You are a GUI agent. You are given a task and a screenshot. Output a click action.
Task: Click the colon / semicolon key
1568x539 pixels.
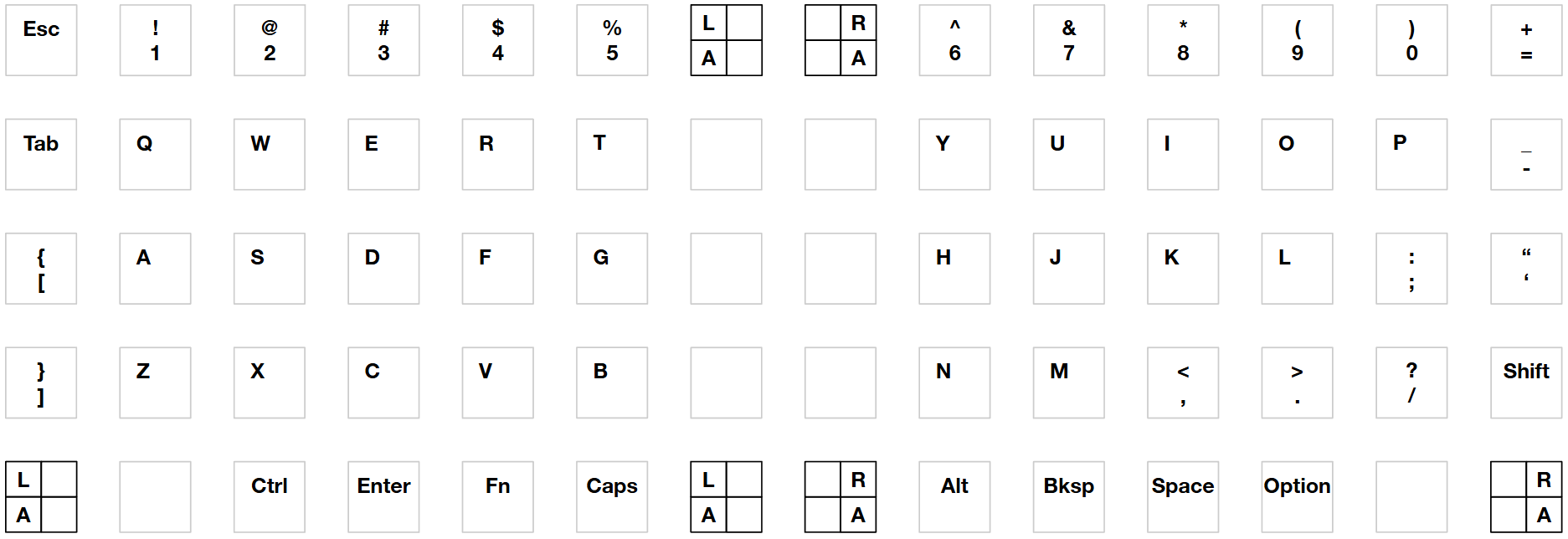pyautogui.click(x=1411, y=269)
